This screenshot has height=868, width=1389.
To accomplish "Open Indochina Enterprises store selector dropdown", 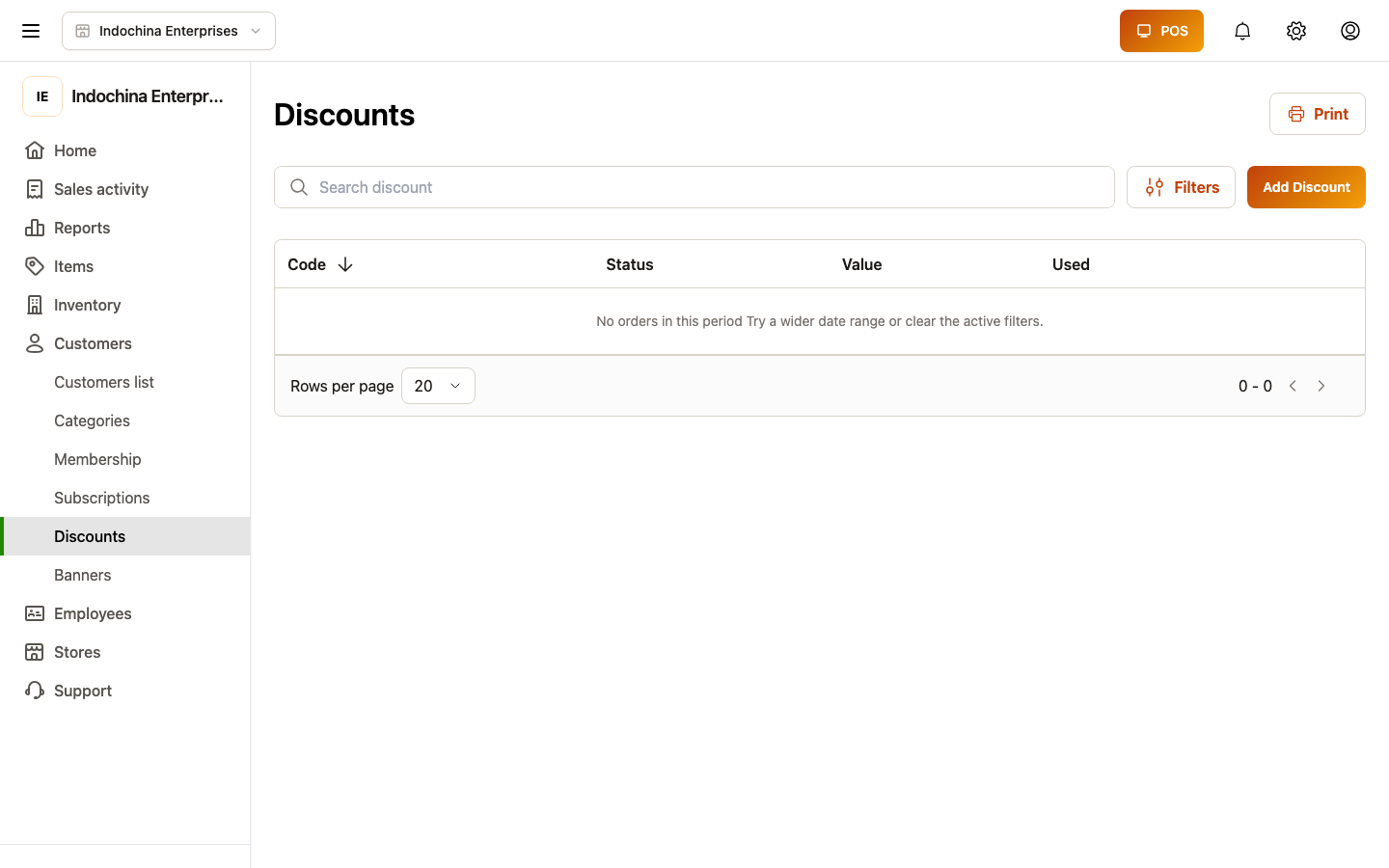I will click(x=169, y=31).
